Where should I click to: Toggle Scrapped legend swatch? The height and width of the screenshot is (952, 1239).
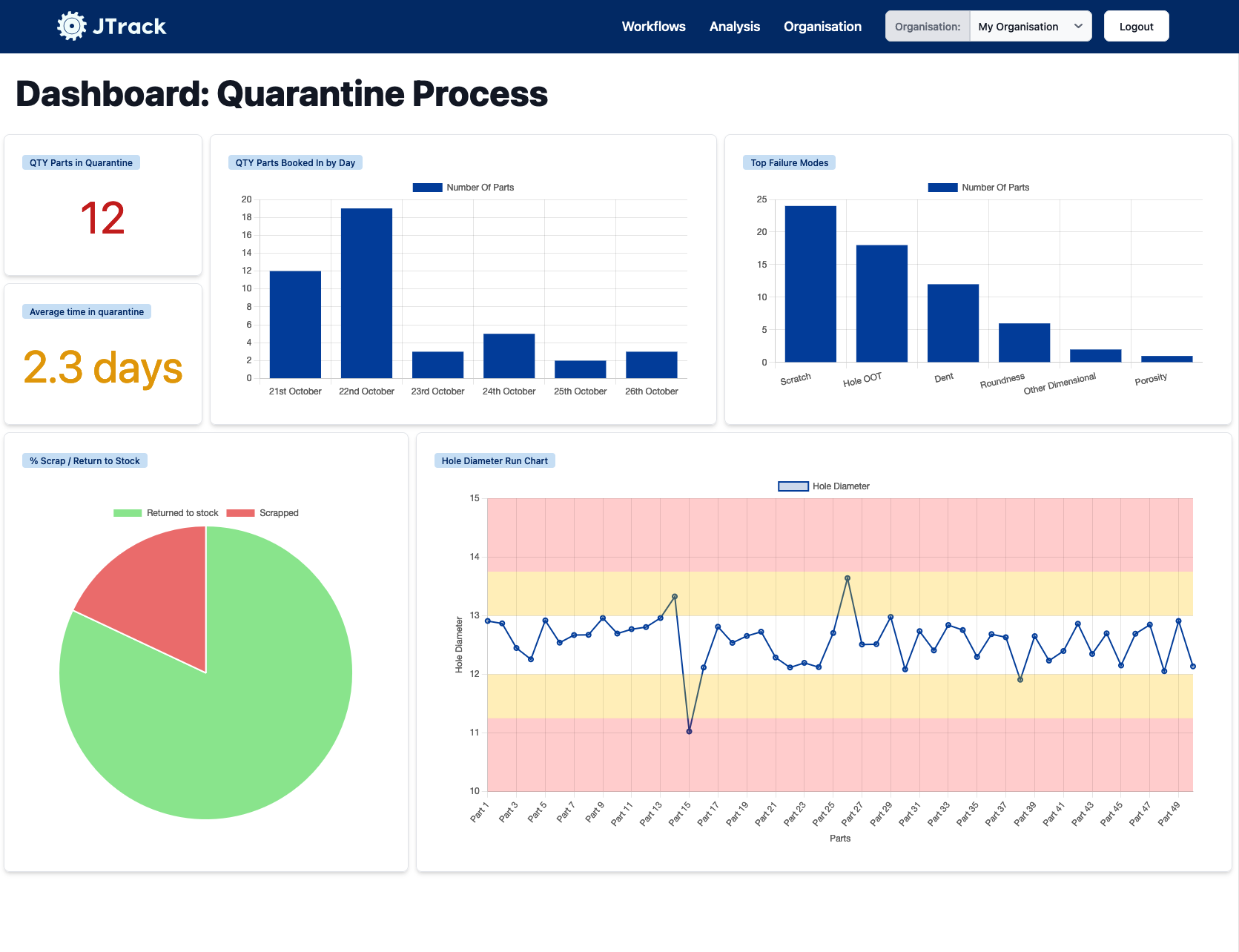point(240,513)
